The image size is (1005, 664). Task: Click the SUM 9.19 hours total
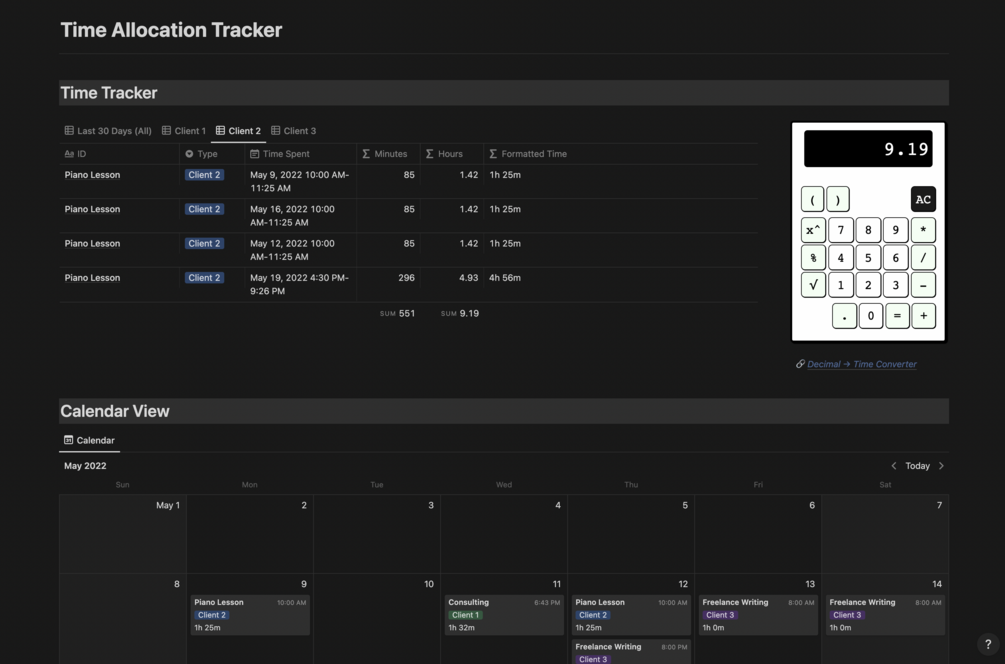click(460, 313)
